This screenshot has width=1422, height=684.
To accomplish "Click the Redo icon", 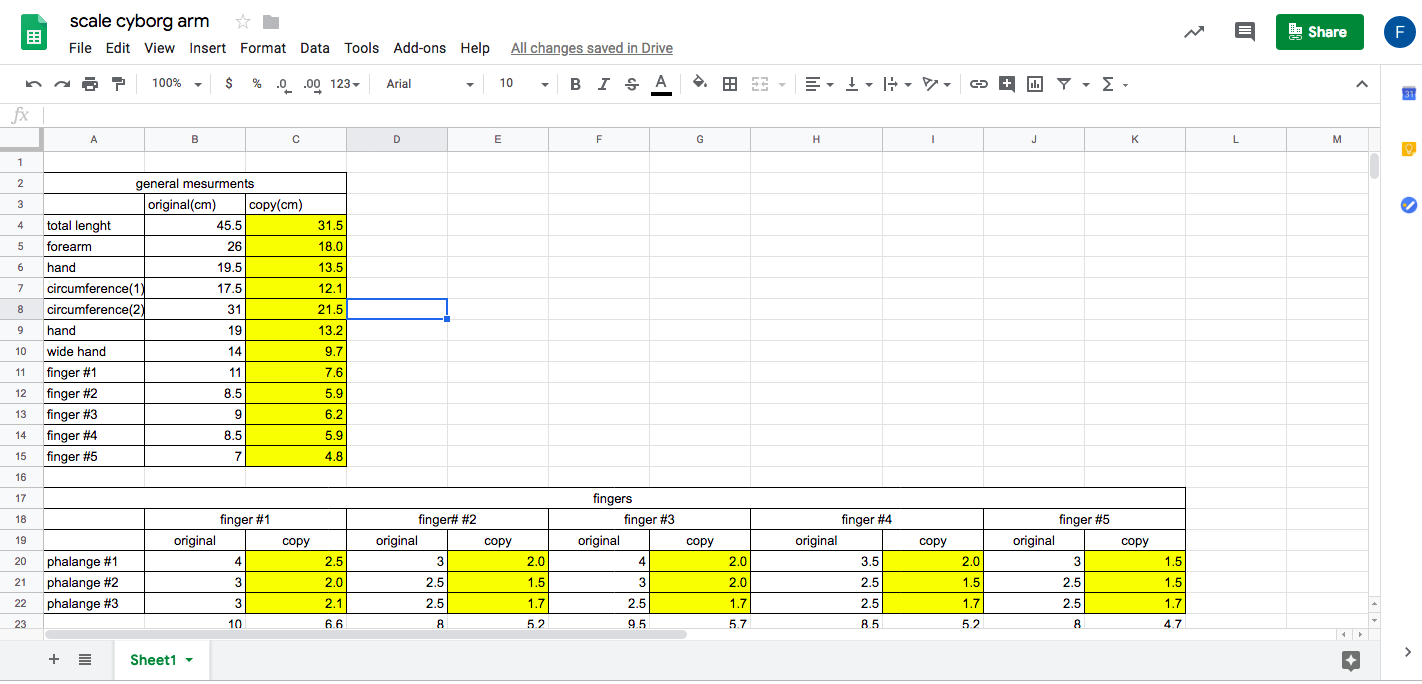I will click(62, 84).
